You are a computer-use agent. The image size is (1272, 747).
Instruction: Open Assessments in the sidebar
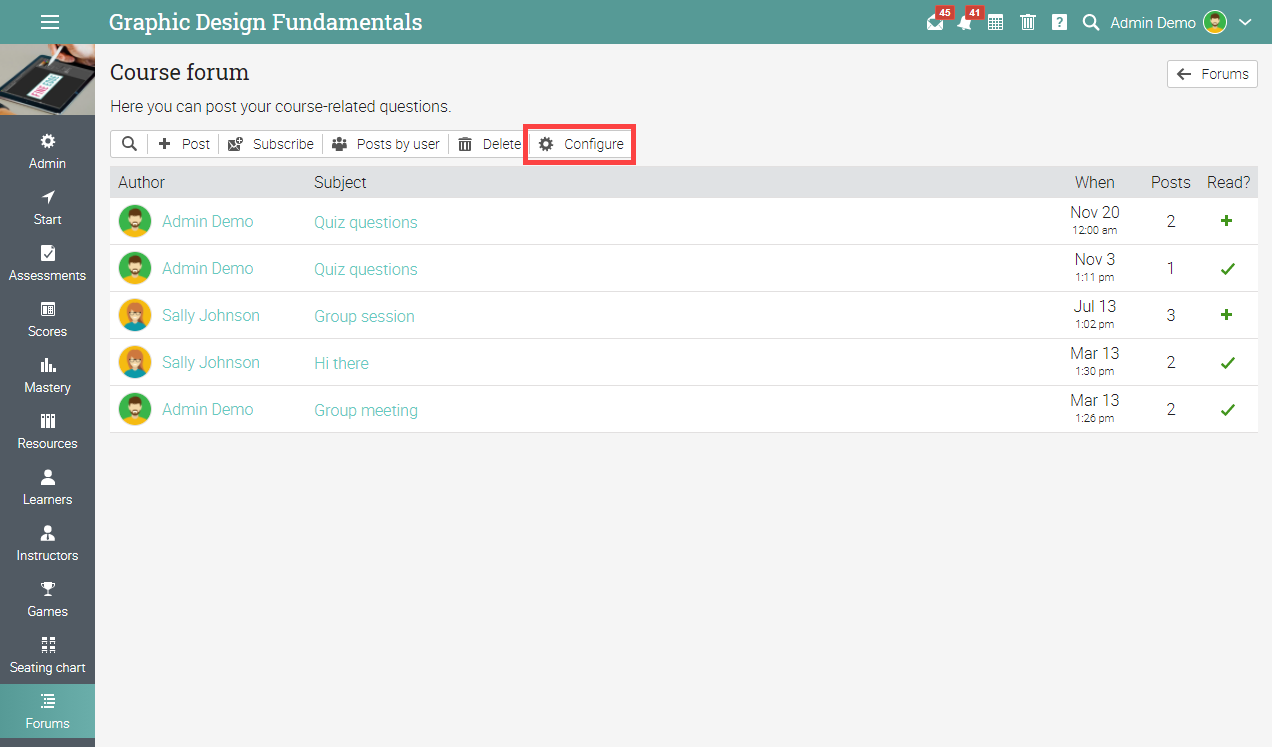tap(47, 264)
